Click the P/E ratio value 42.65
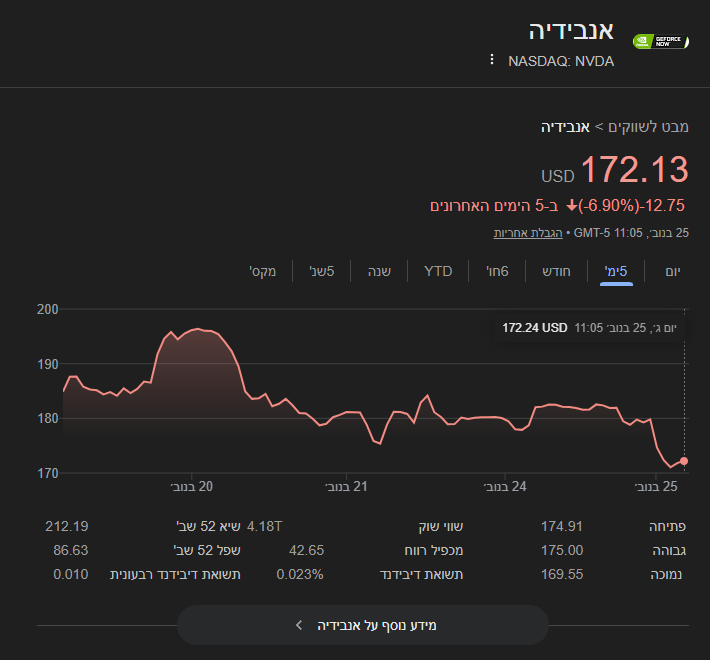The image size is (710, 660). tap(307, 550)
